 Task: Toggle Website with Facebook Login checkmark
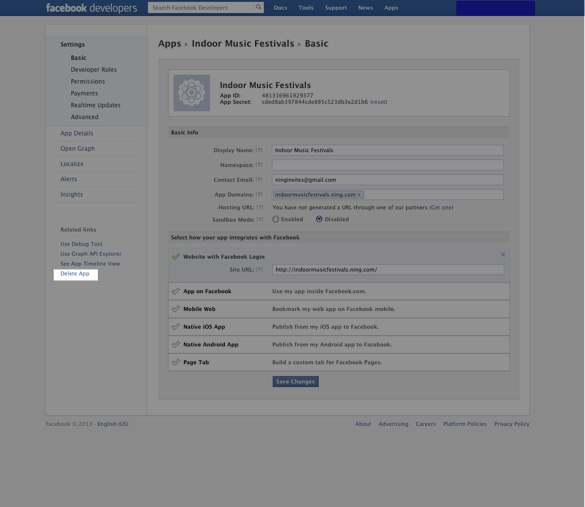[x=175, y=257]
